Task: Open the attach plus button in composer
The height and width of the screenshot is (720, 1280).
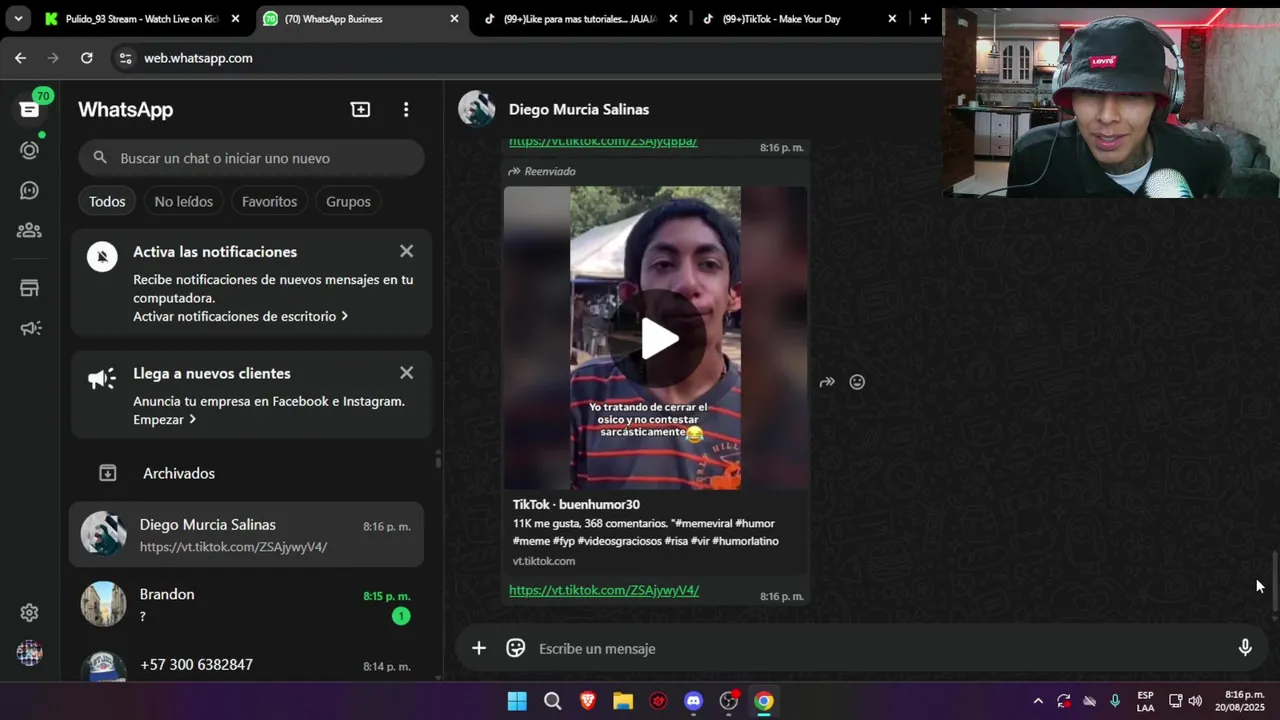Action: (479, 648)
